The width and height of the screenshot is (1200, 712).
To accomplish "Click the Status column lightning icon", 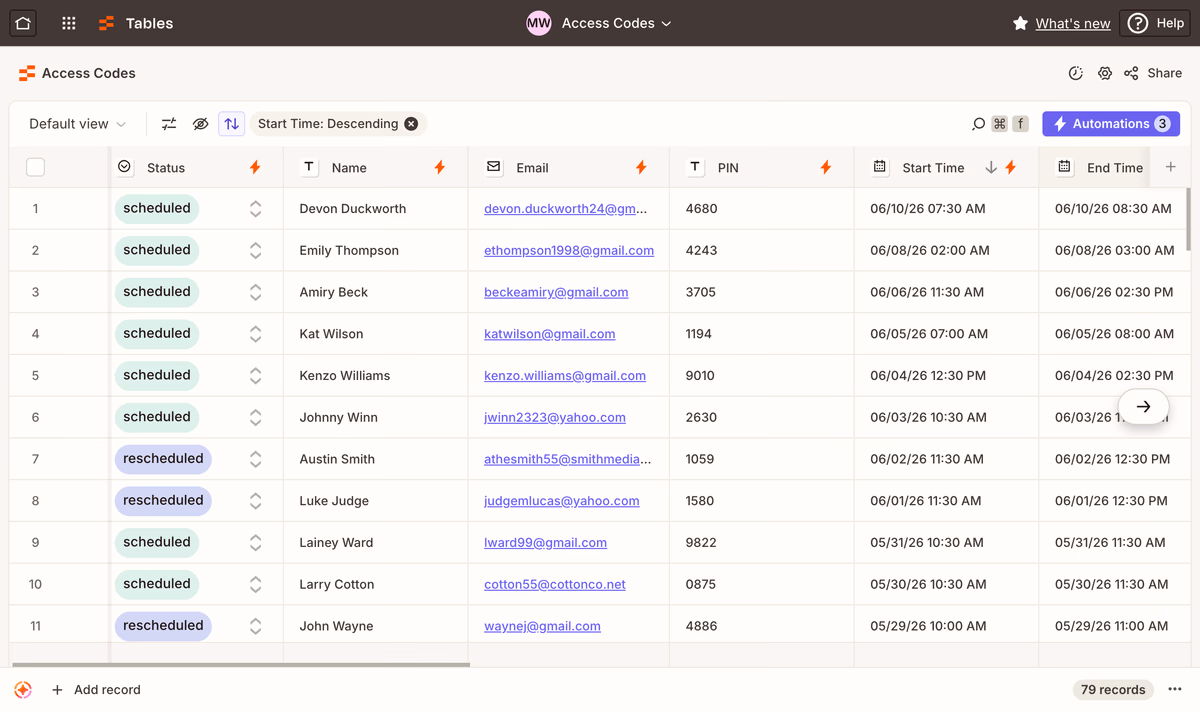I will pos(255,168).
